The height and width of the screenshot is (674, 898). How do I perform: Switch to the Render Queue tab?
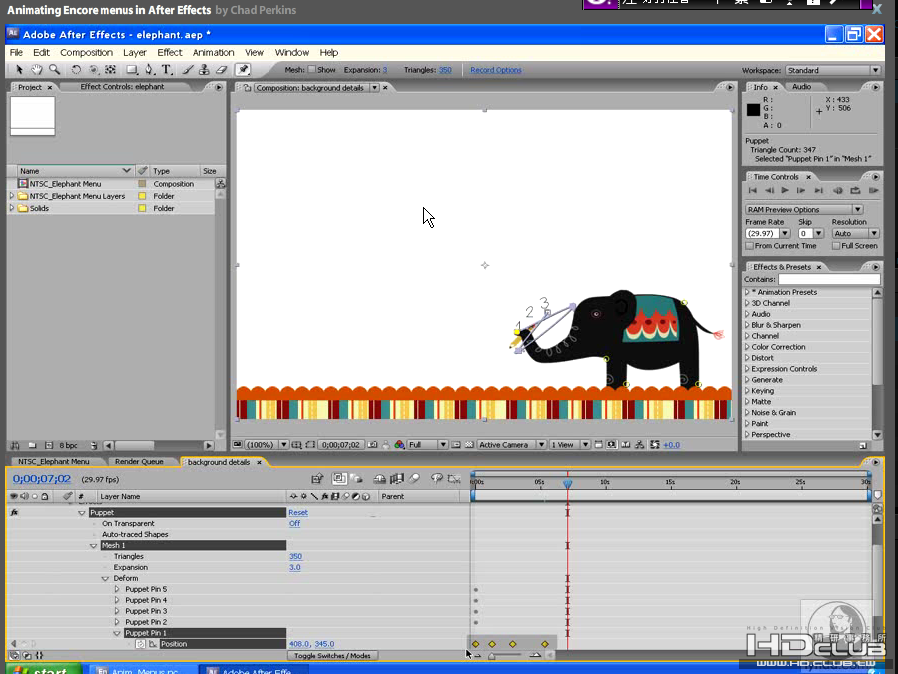click(139, 462)
